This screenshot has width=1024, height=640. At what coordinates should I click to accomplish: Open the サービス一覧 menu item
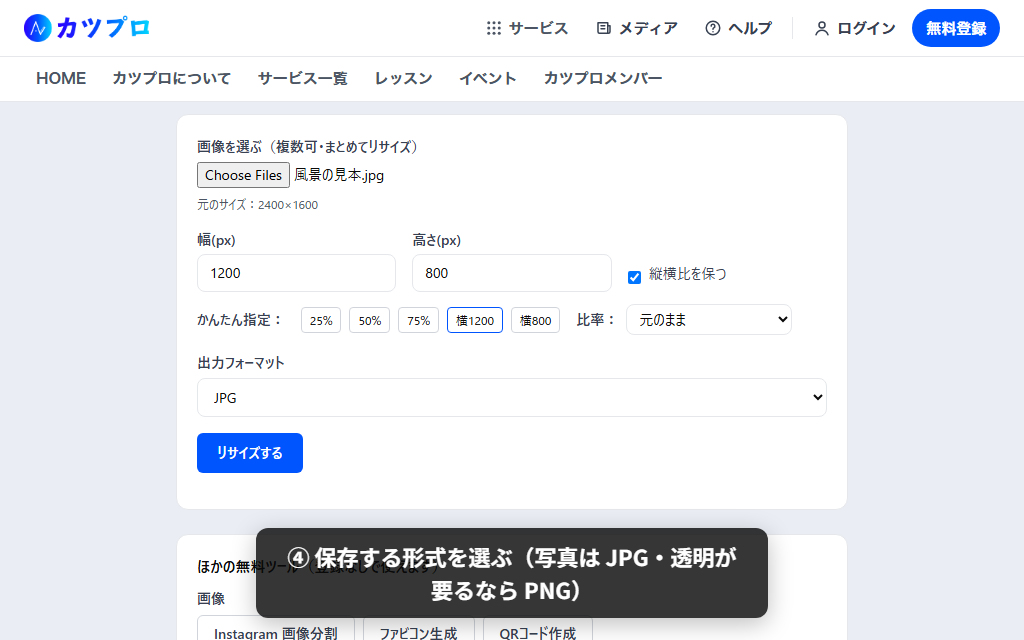pos(302,78)
